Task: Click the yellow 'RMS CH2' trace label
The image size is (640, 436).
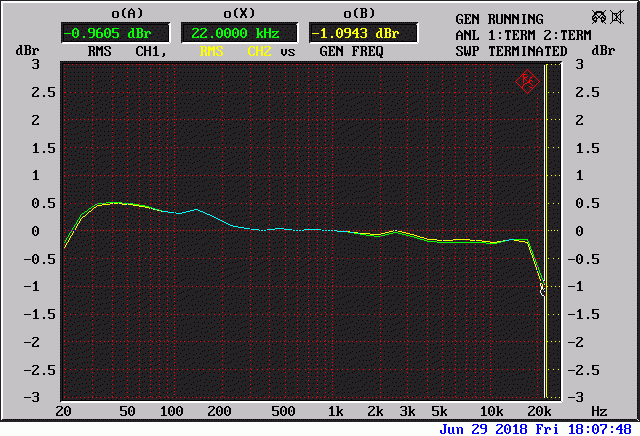Action: pyautogui.click(x=236, y=51)
